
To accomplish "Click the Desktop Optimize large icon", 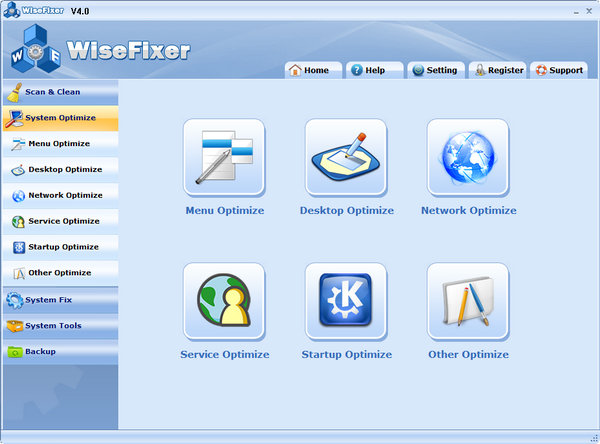I will [346, 157].
